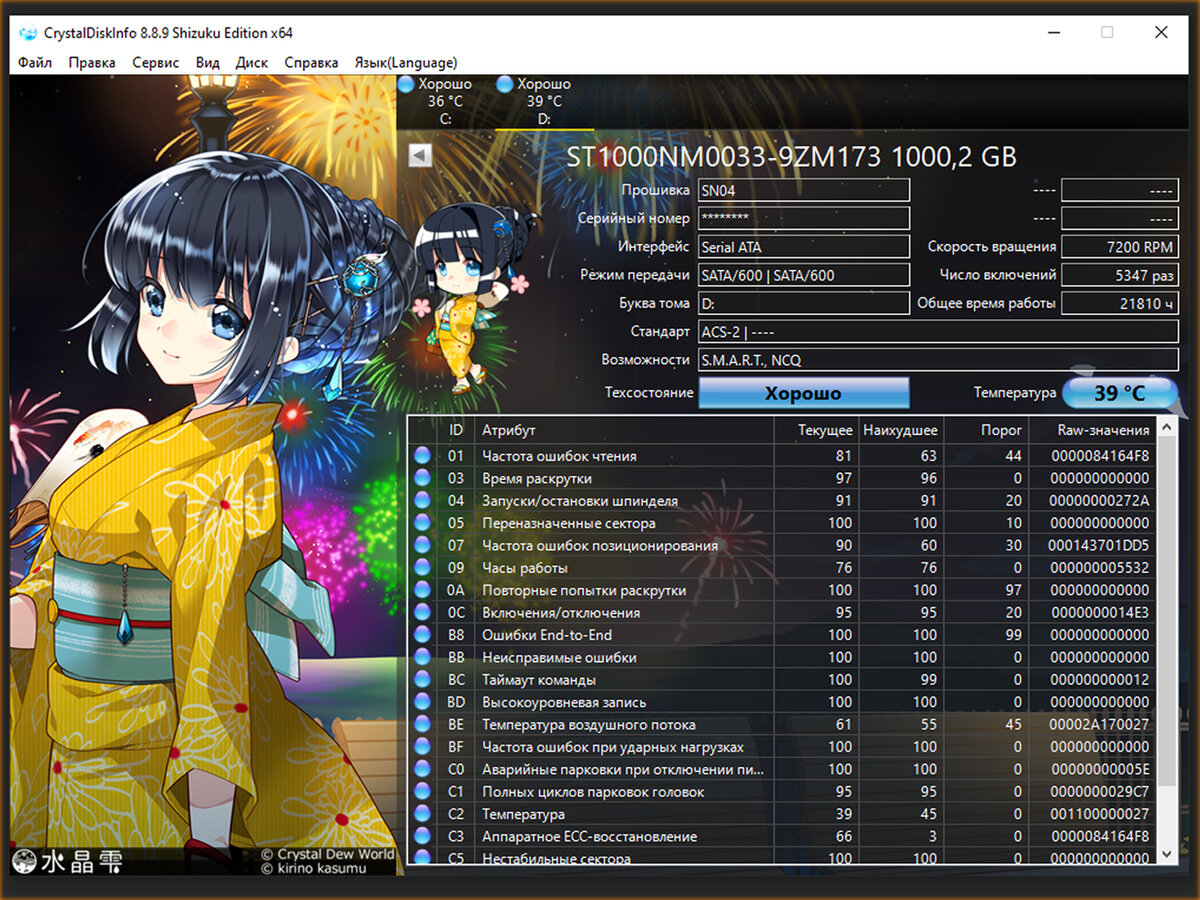The image size is (1200, 900).
Task: Click status orb for attribute C0 row
Action: 422,769
